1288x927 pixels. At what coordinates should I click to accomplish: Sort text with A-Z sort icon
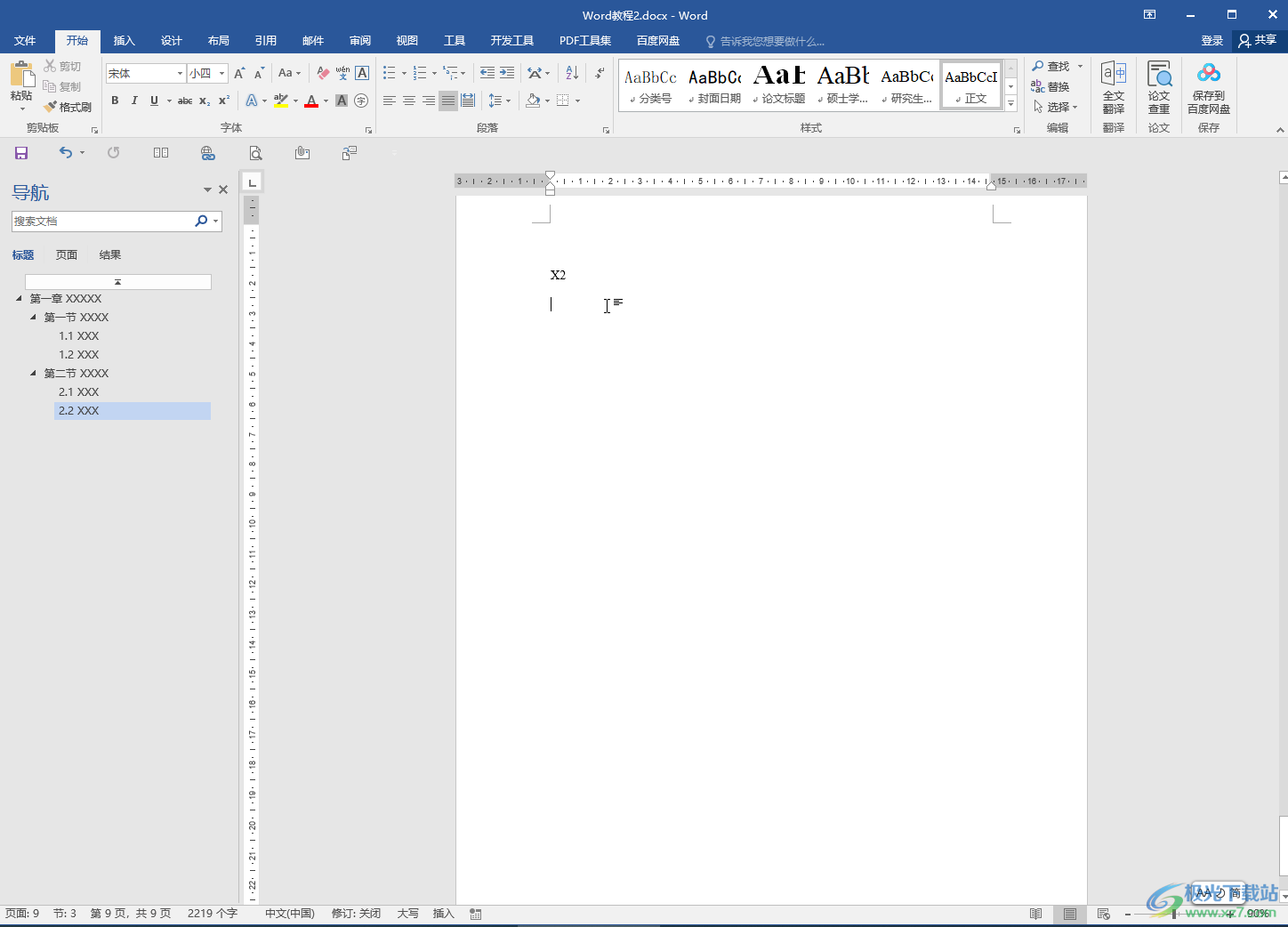(x=572, y=73)
